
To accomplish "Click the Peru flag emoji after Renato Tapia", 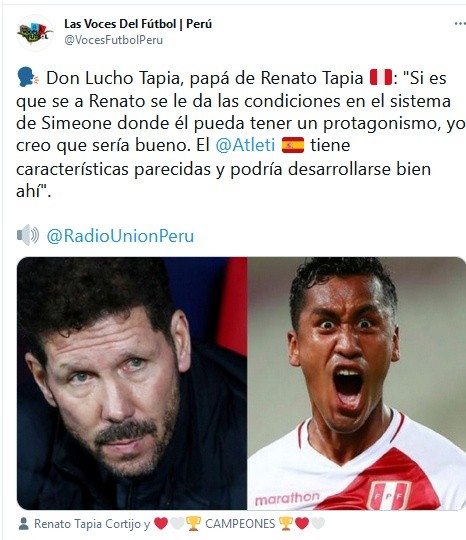I will click(x=381, y=77).
